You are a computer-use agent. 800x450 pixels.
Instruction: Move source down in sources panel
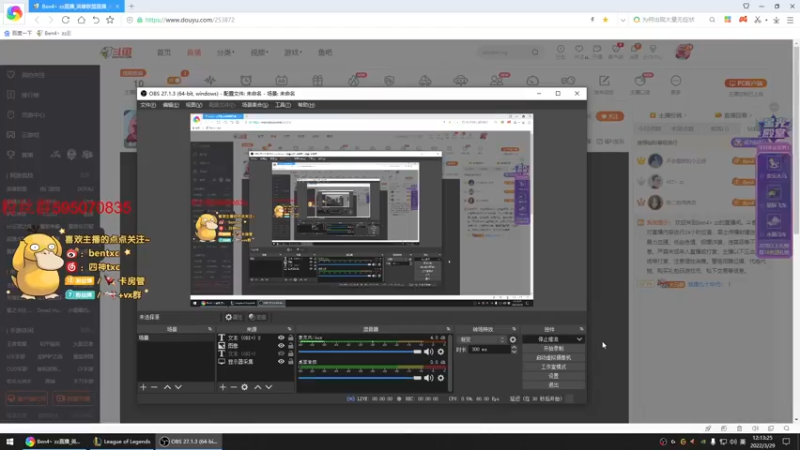pos(269,387)
